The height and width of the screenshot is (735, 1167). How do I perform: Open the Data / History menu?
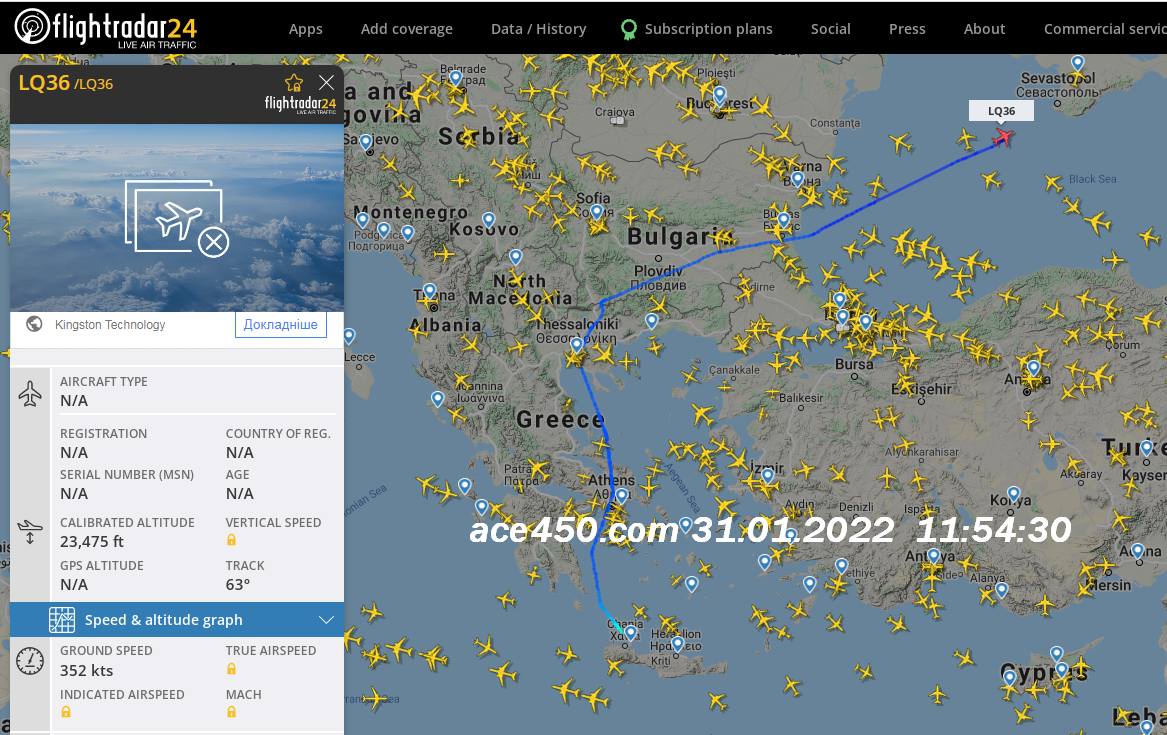pyautogui.click(x=538, y=29)
